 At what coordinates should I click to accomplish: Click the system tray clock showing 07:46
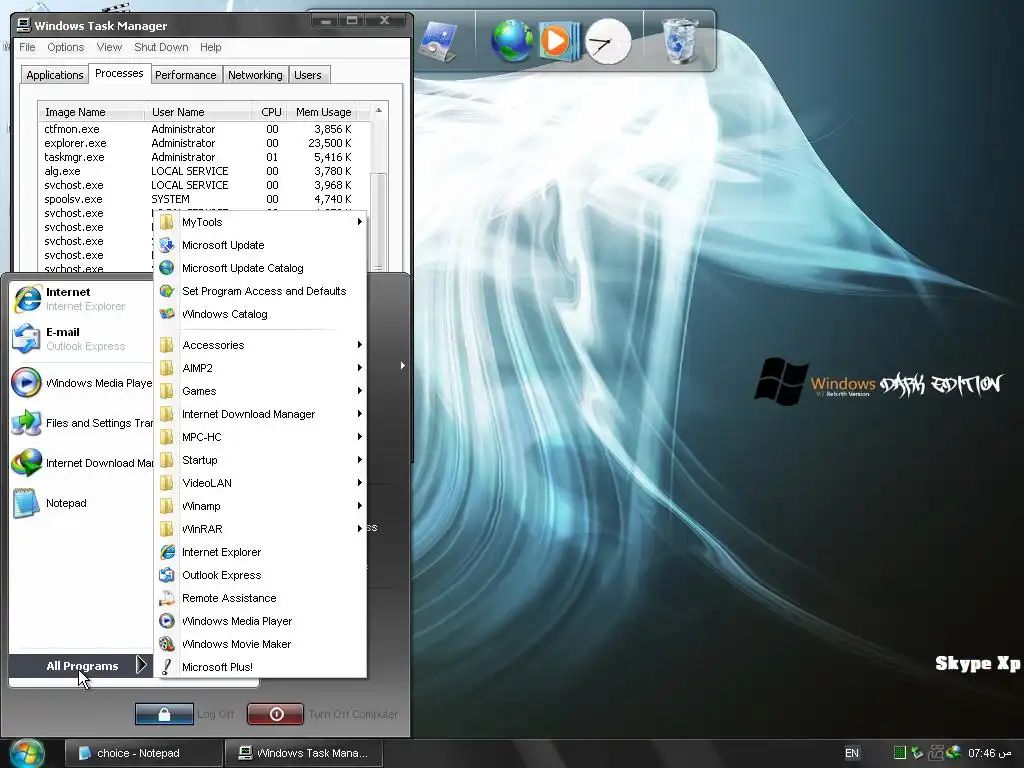(x=989, y=753)
